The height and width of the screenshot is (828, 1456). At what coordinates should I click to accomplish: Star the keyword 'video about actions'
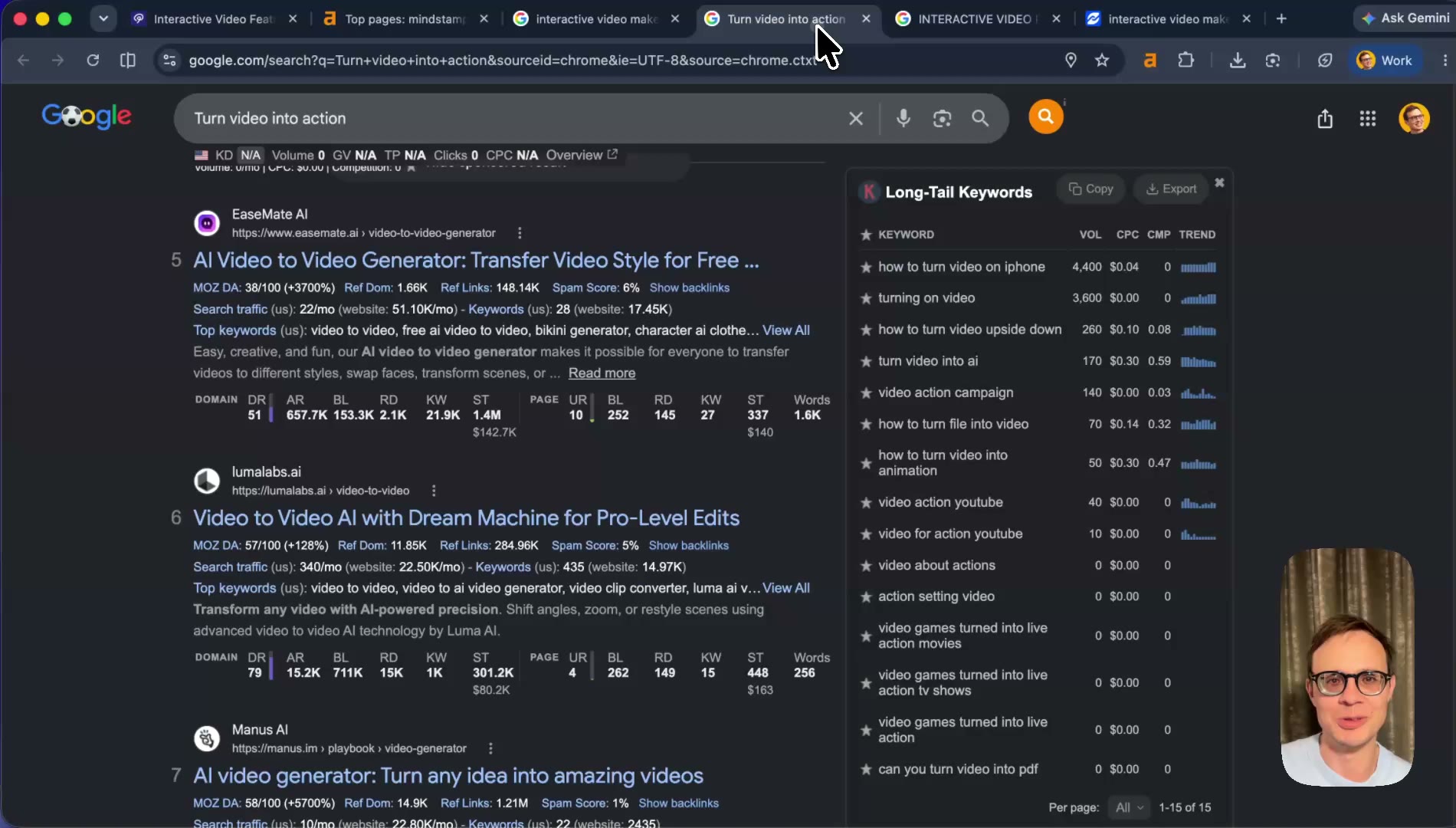[866, 566]
